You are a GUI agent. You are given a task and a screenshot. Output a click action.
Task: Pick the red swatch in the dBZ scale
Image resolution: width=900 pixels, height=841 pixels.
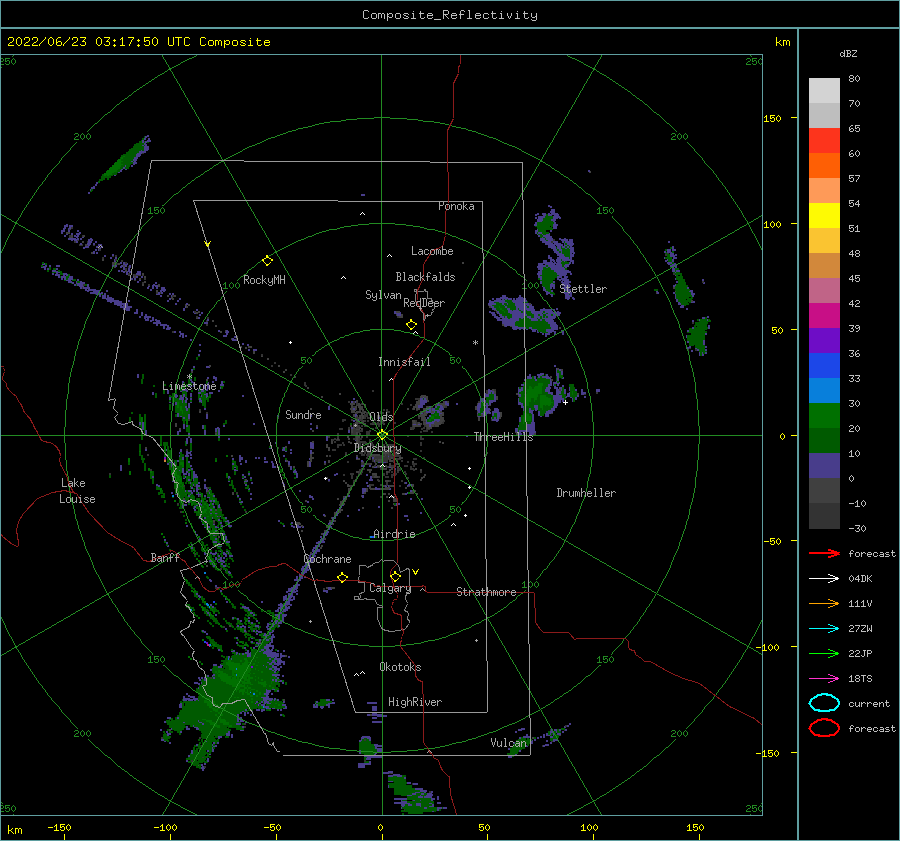824,141
